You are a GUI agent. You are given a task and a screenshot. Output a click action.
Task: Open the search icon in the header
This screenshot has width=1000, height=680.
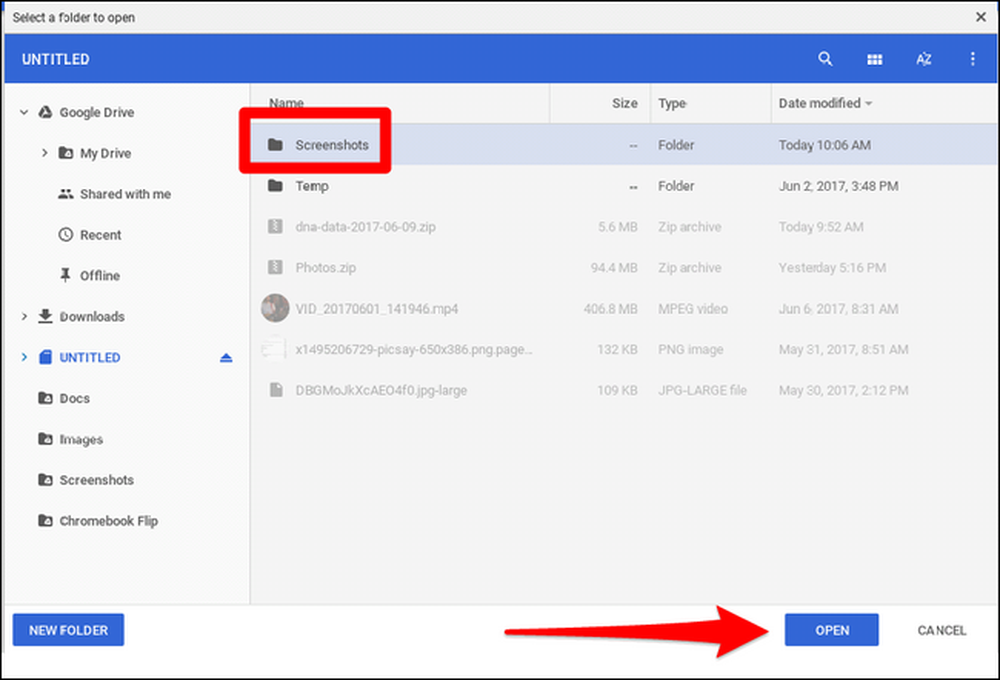tap(825, 59)
